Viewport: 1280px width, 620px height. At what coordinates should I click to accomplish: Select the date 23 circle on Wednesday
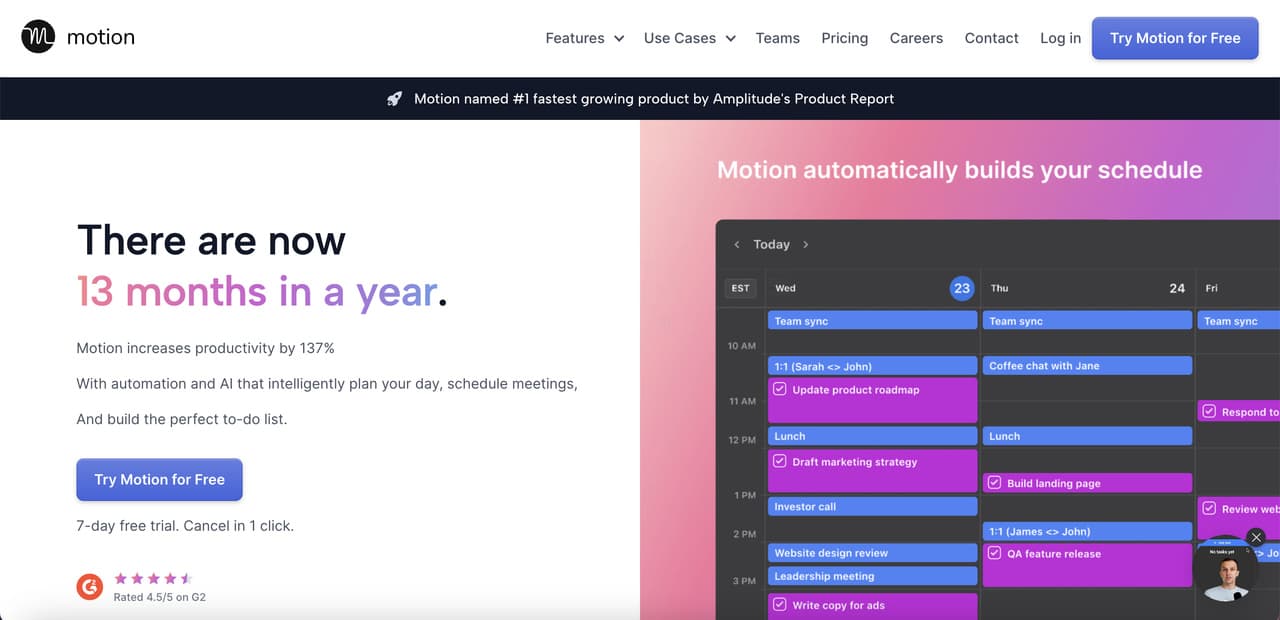coord(961,288)
